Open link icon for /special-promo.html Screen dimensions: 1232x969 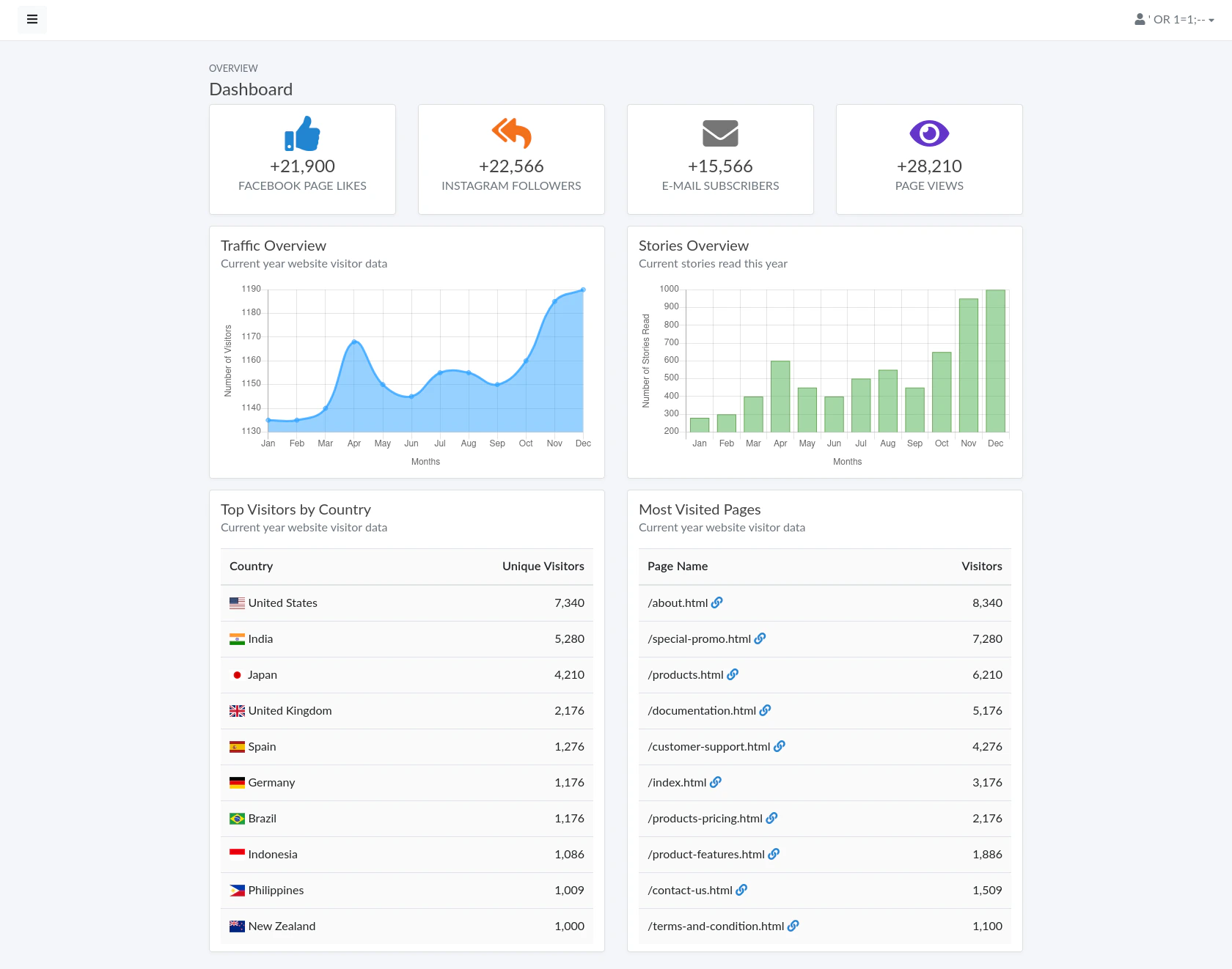tap(760, 638)
